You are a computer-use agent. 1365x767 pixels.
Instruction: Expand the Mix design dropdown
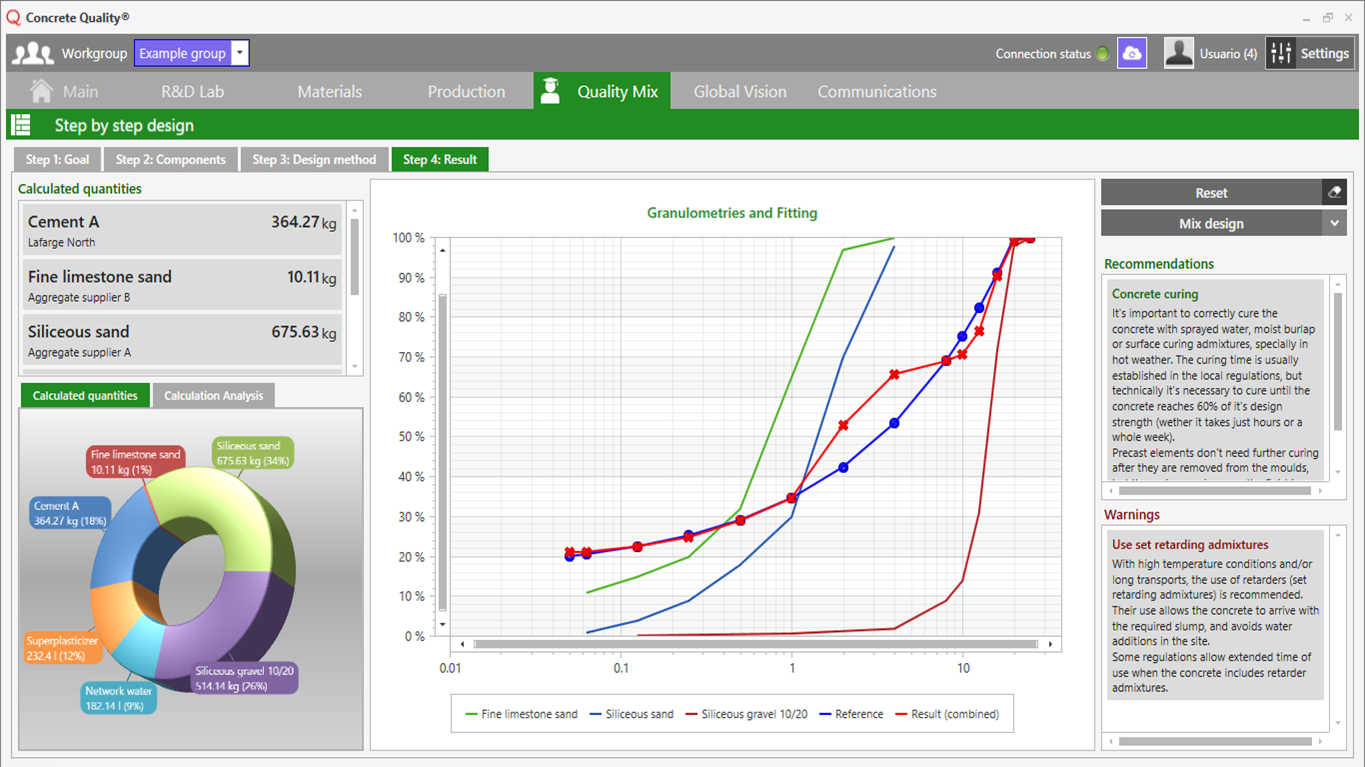click(1335, 223)
